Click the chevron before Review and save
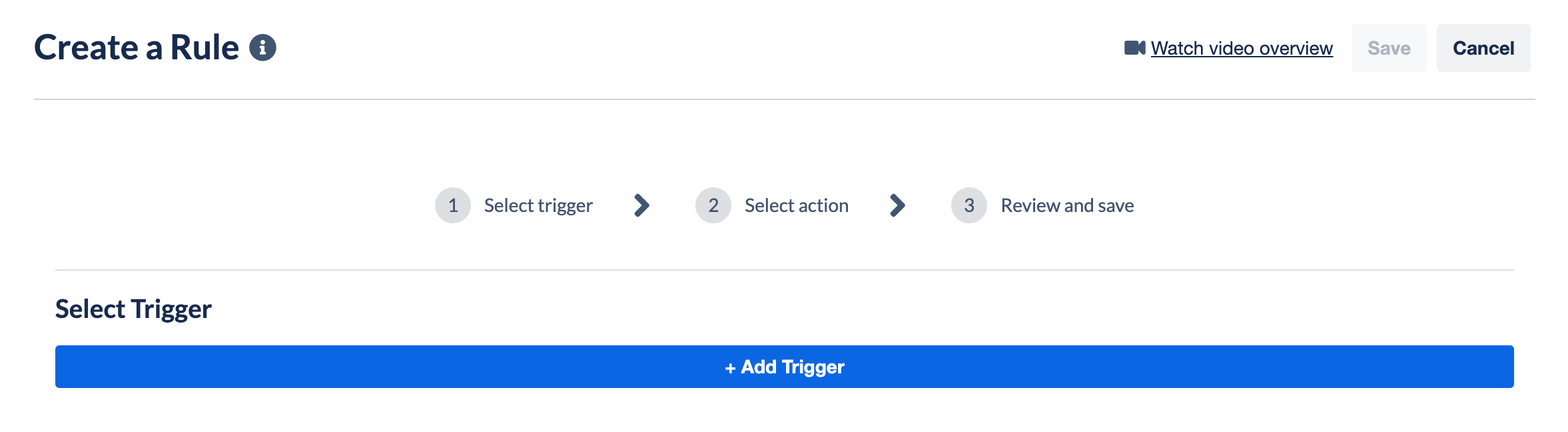The width and height of the screenshot is (1568, 432). pyautogui.click(x=899, y=205)
